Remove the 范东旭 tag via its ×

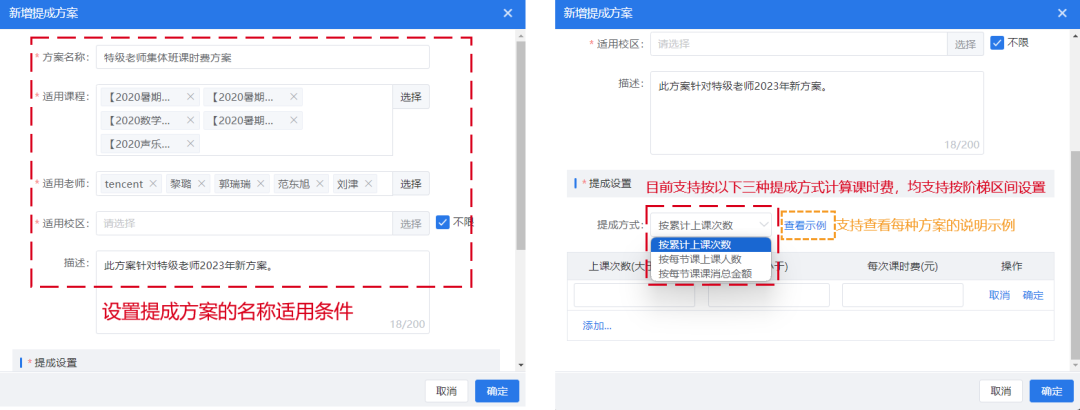point(319,184)
